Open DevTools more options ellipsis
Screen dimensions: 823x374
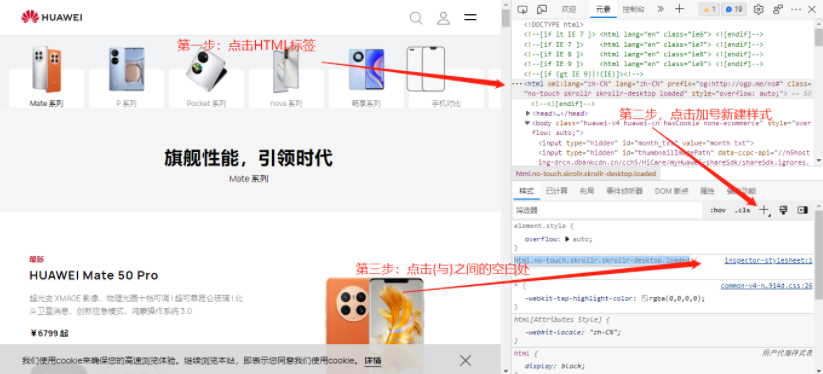[x=796, y=9]
